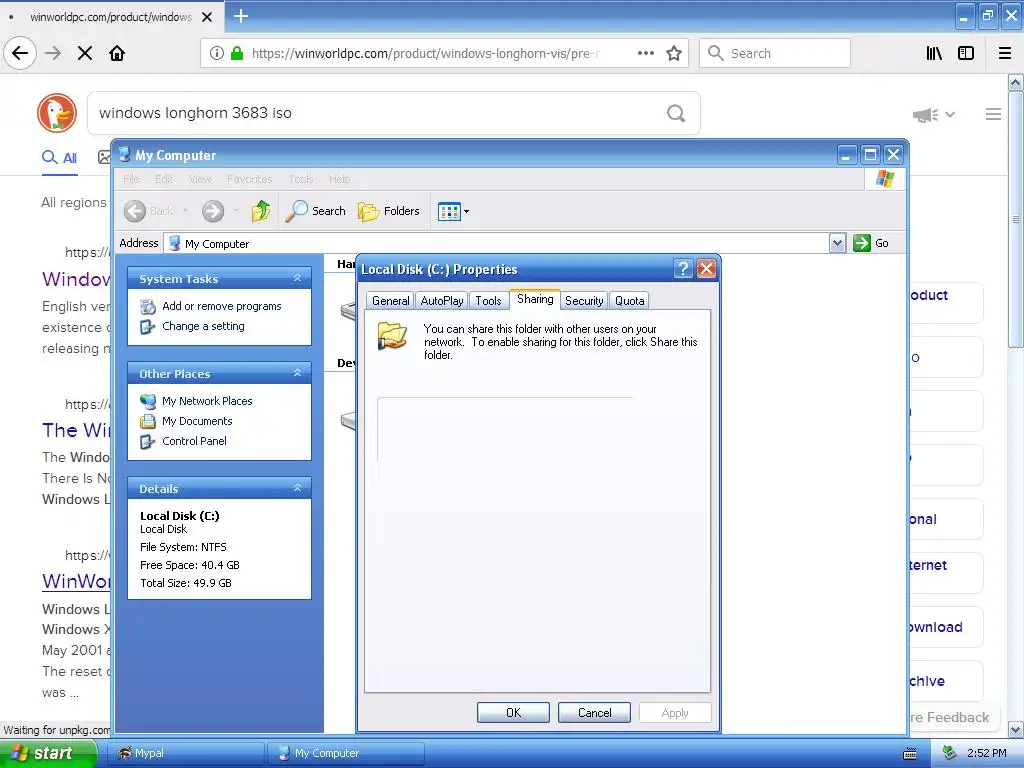Open DuckDuckGo side menu icon
This screenshot has height=768, width=1024.
pos(993,114)
